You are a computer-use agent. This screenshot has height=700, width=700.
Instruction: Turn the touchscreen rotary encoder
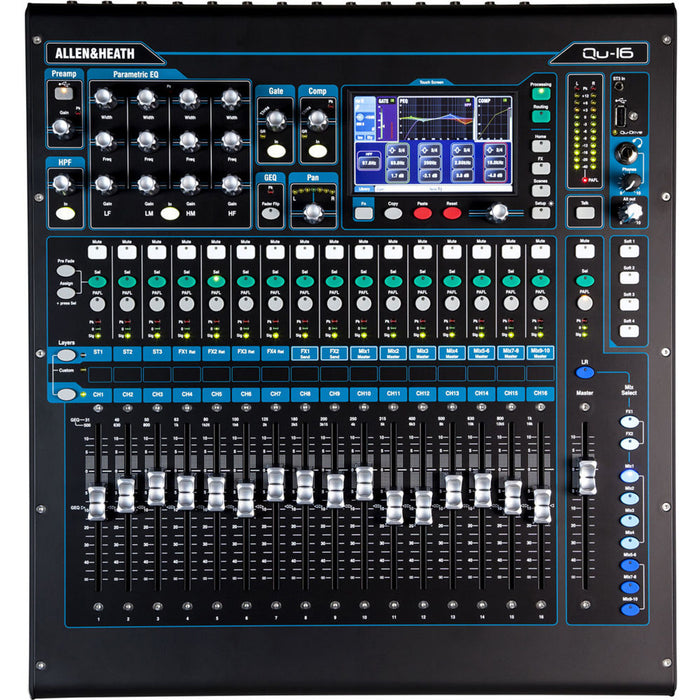[499, 212]
